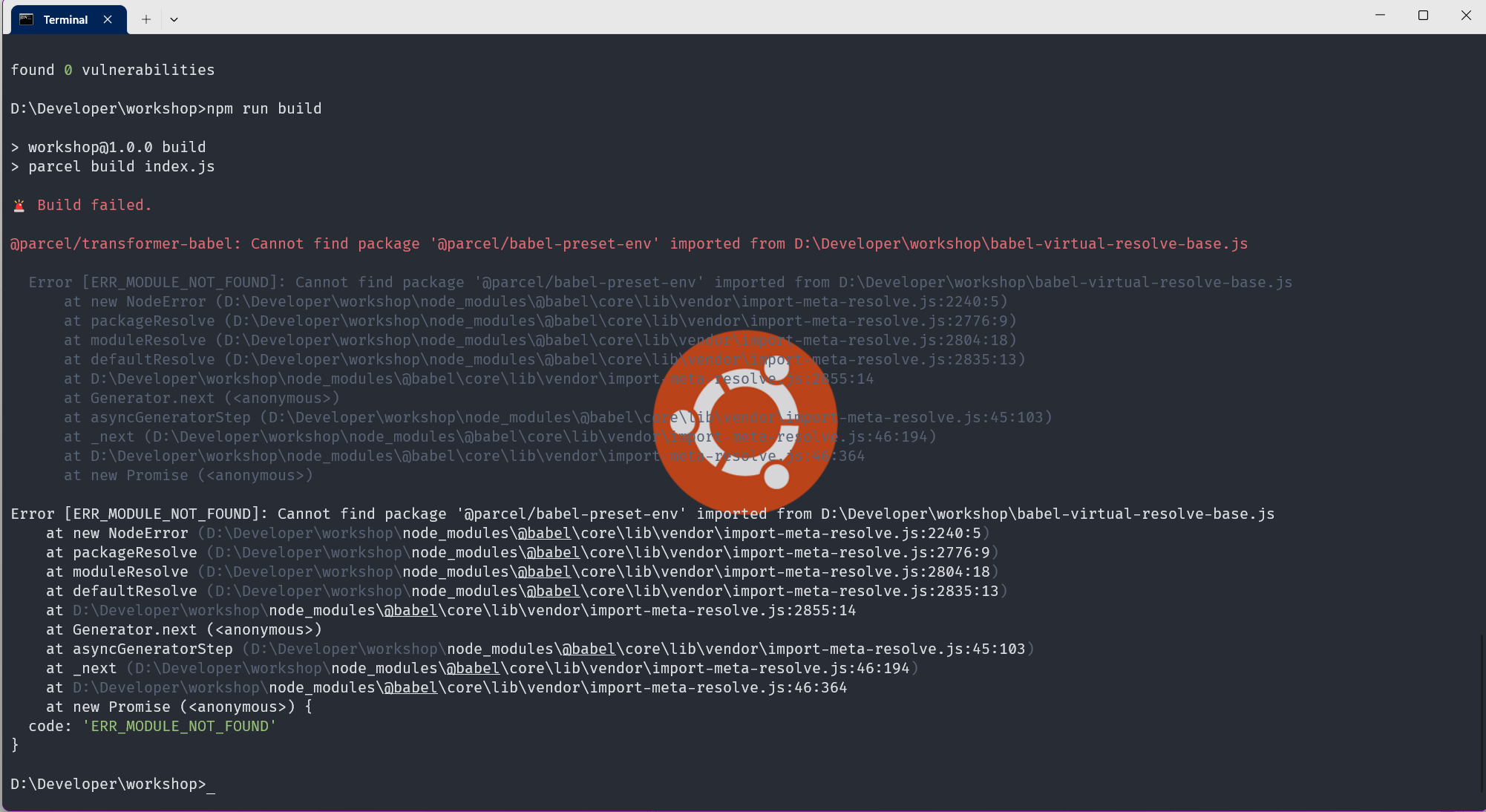
Task: Minimize the Terminal window
Action: click(x=1380, y=15)
